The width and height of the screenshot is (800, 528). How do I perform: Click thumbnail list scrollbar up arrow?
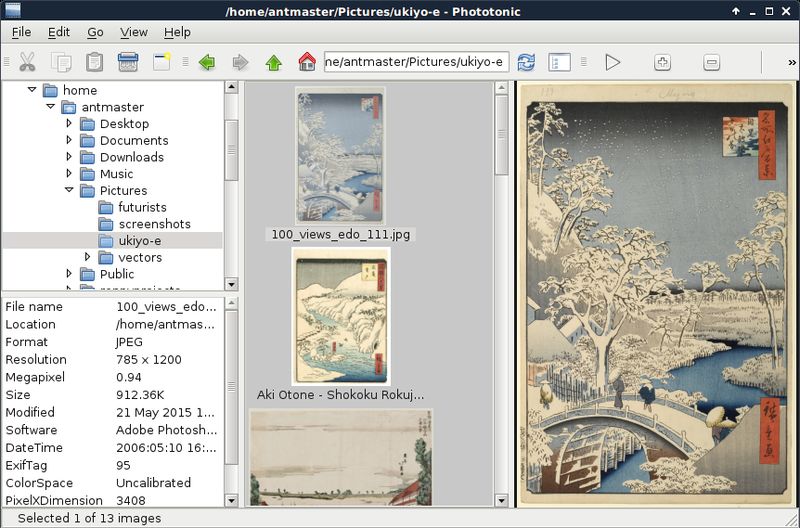click(501, 88)
